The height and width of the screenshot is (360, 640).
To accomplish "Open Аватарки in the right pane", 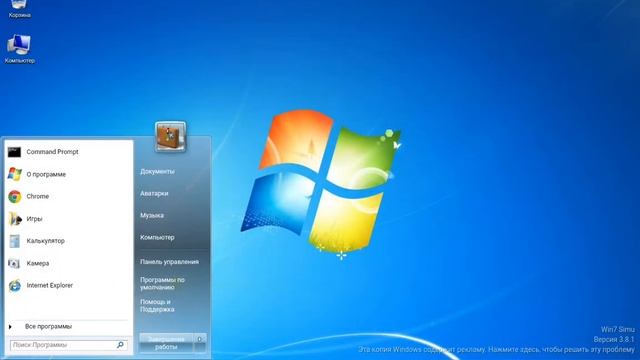I will (154, 193).
